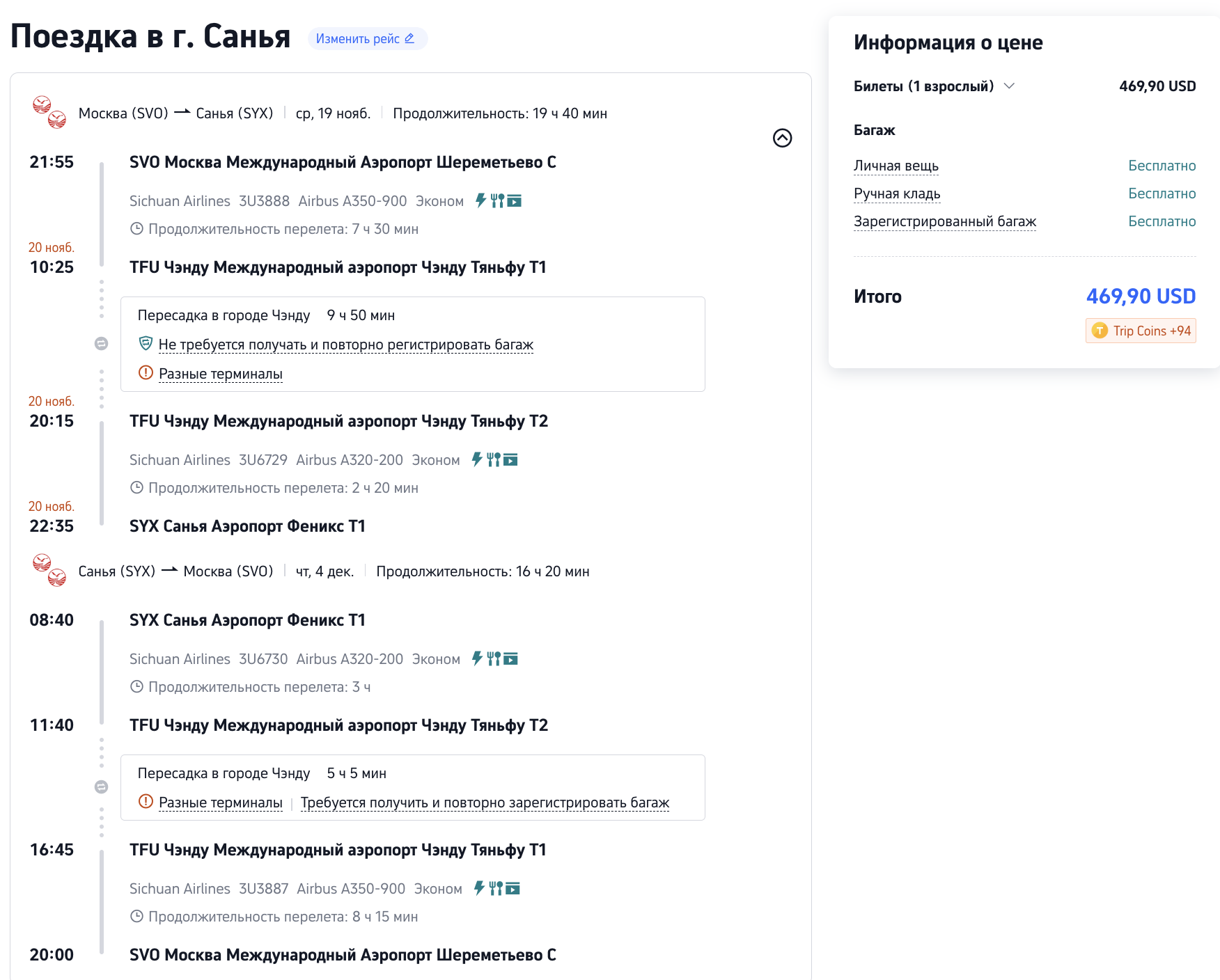Open the Ручная кладь baggage details
Screen dimensions: 1220x980
point(897,193)
